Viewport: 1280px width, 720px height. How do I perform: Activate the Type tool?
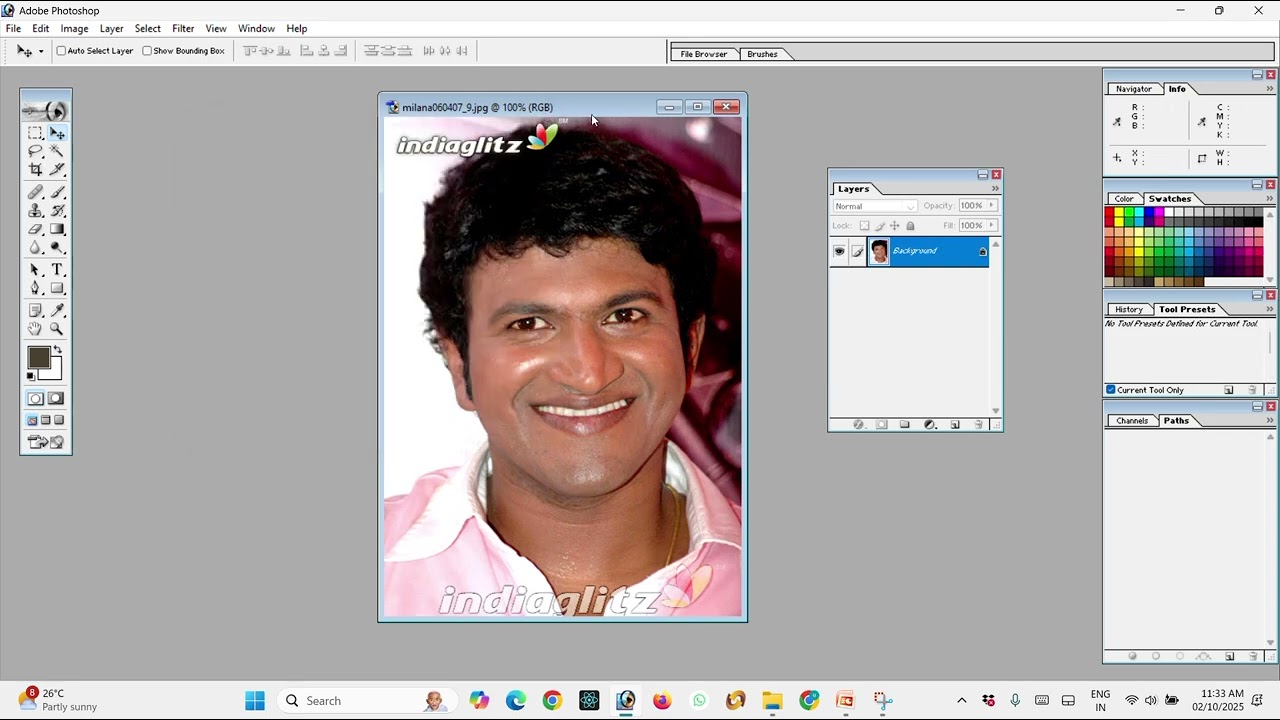(x=57, y=270)
